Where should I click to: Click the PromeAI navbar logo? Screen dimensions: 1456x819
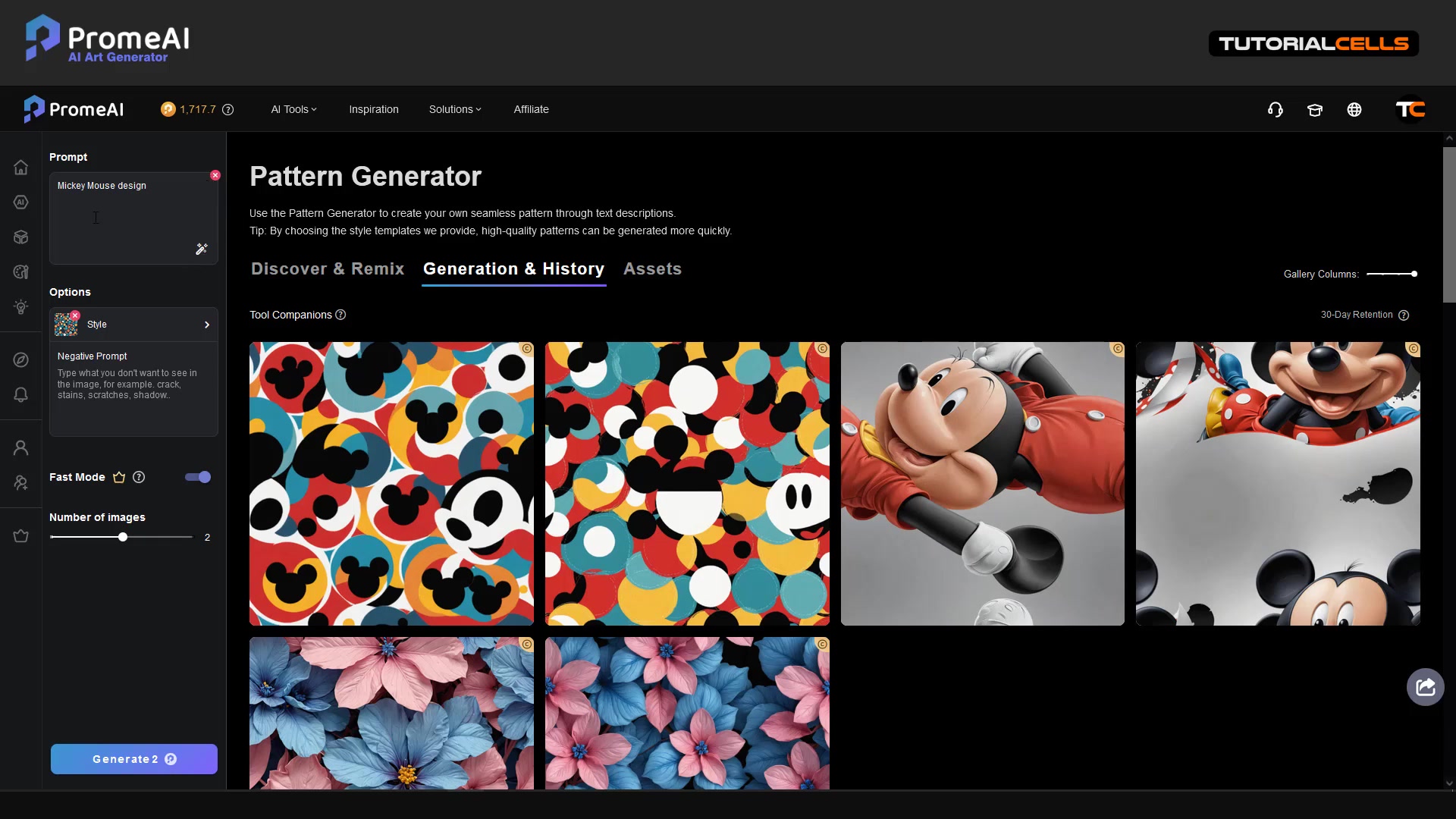tap(74, 109)
